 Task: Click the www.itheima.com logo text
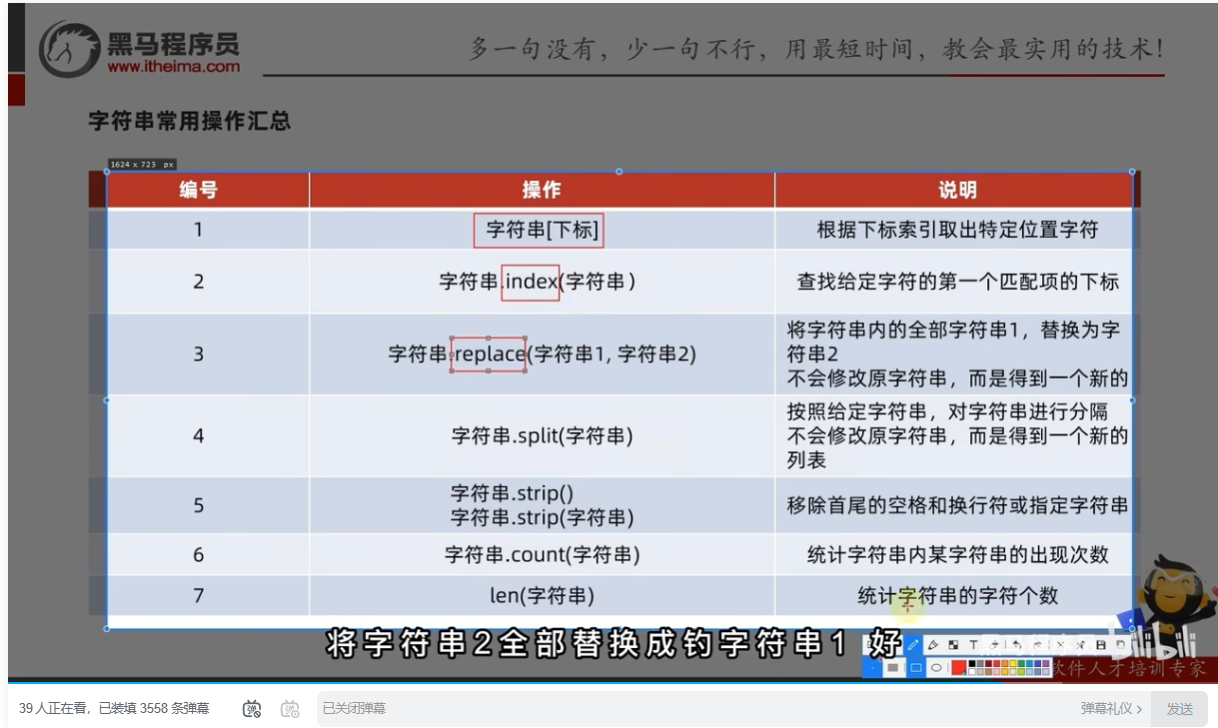173,67
